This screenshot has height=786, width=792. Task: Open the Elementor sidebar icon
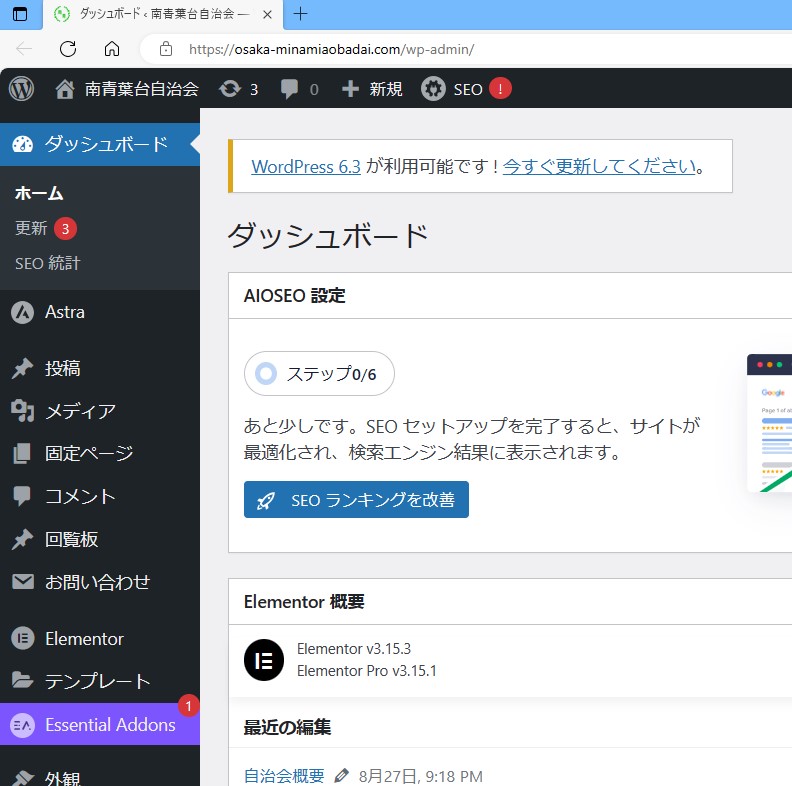click(22, 638)
